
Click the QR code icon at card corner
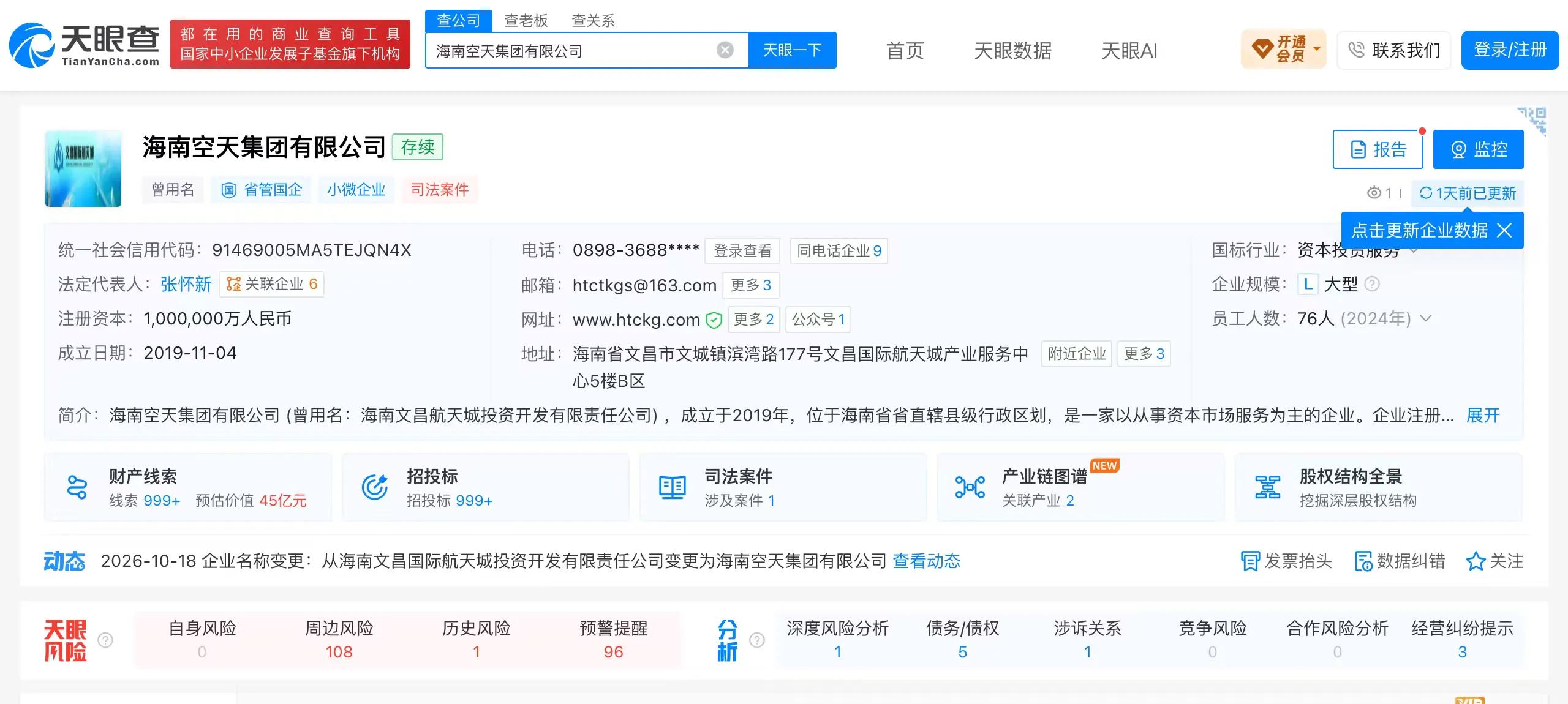click(x=1532, y=120)
